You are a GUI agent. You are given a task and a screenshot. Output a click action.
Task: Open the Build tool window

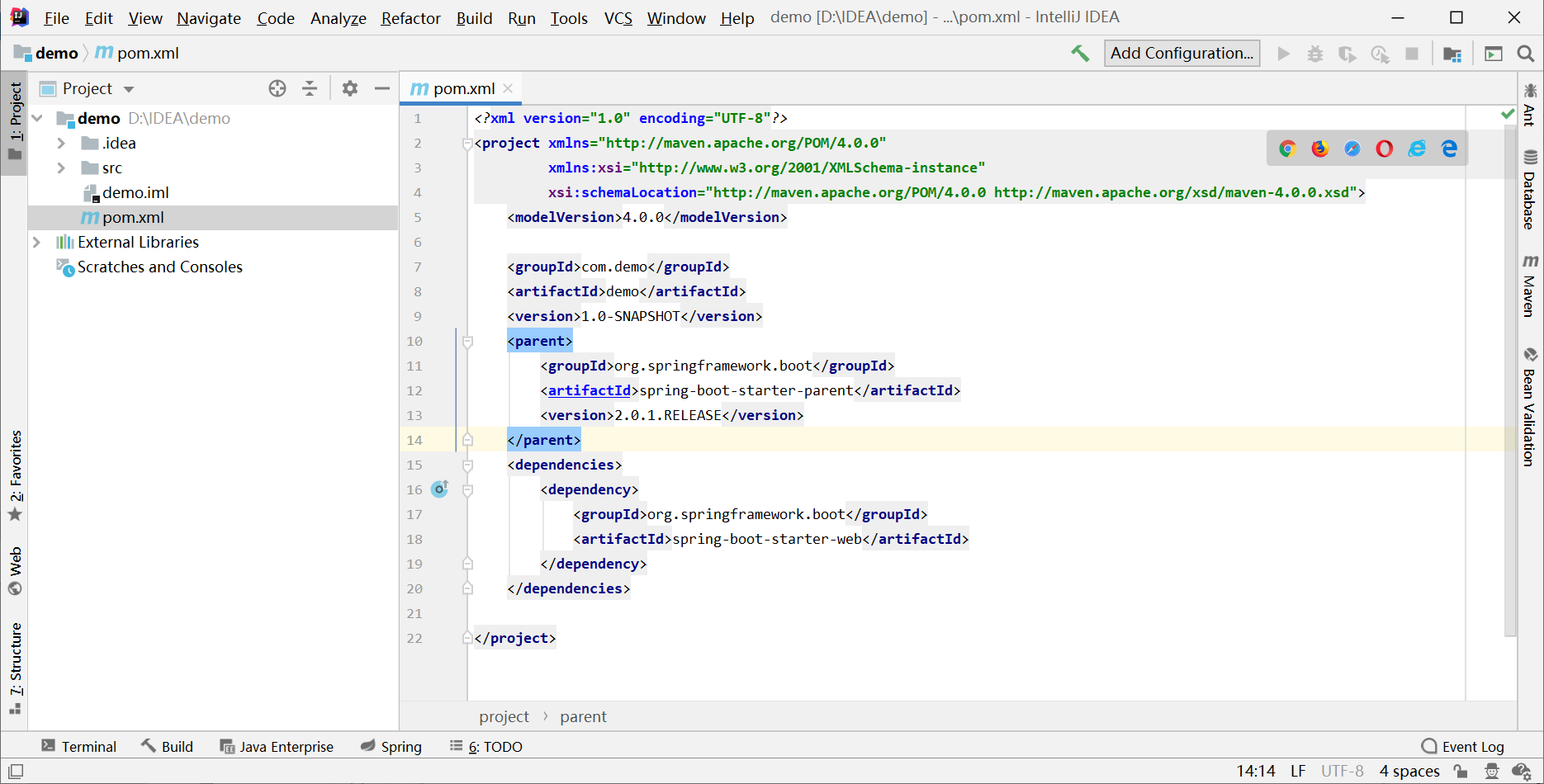click(167, 746)
